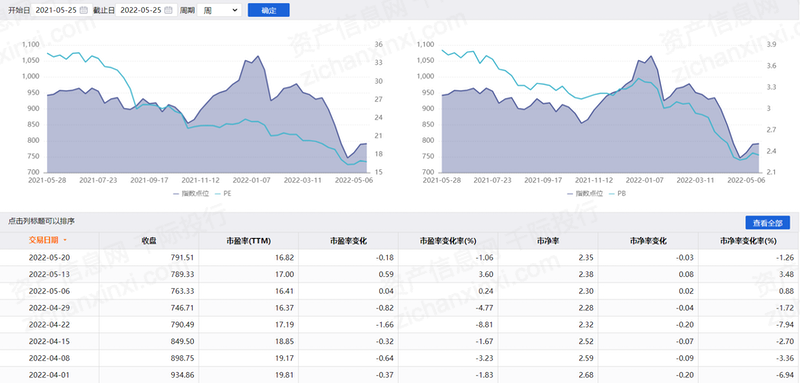Click PE value 16.82
800x383 pixels.
pos(285,258)
